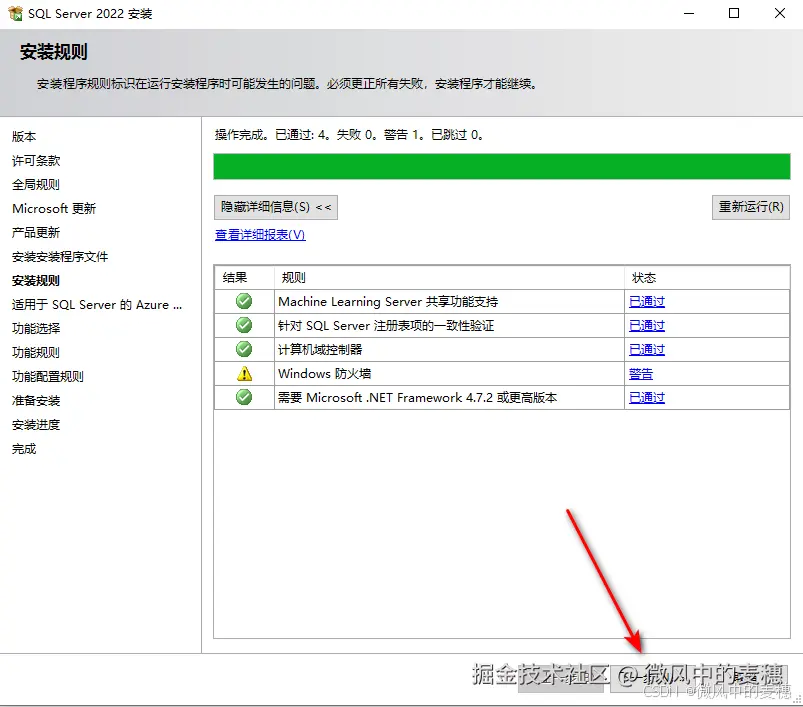Select the 全局规则 step
Viewport: 803px width, 707px height.
(41, 184)
